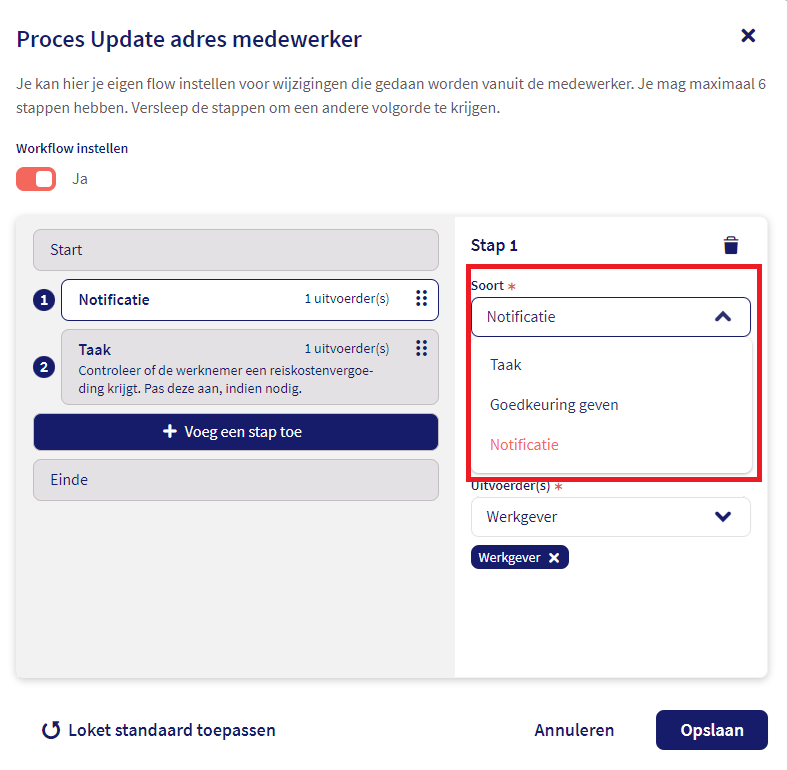Click the step number 2 badge
The image size is (787, 770).
[x=44, y=367]
